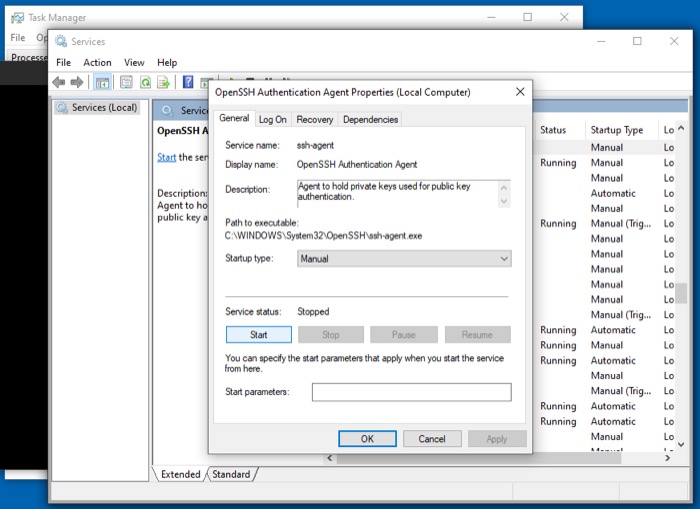The height and width of the screenshot is (509, 700).
Task: Open Properties via the Services toolbar icon
Action: 126,82
